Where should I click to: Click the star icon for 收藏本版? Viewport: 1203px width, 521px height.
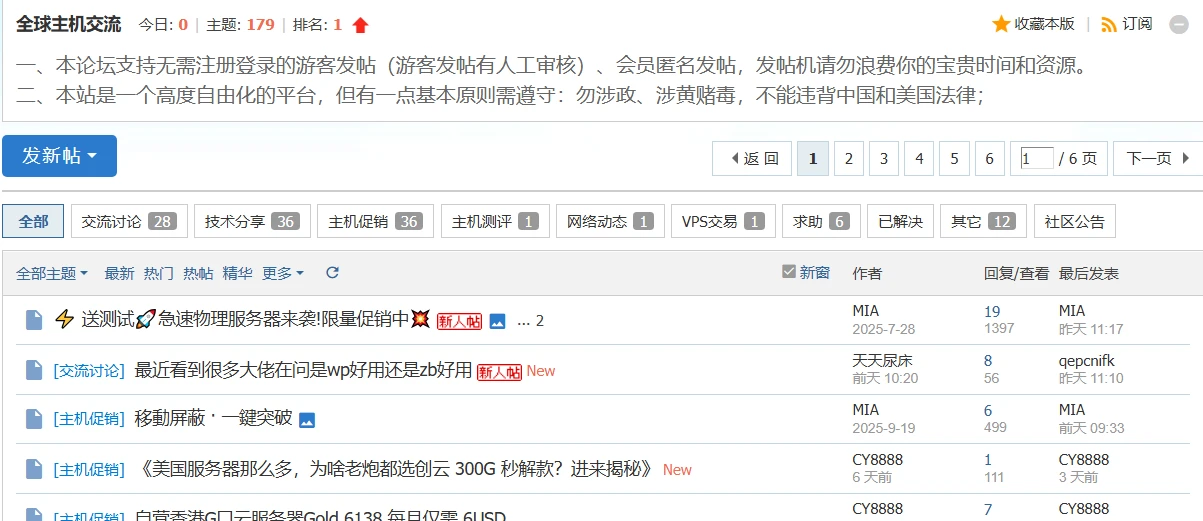[1001, 24]
